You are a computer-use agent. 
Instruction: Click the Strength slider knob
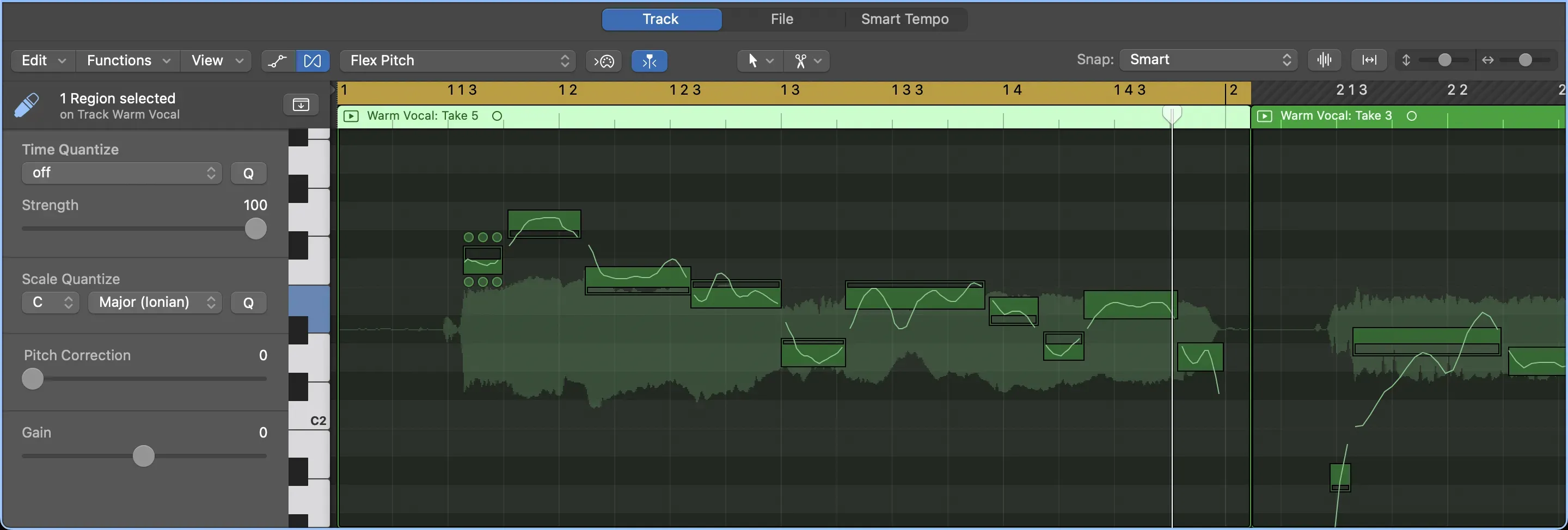click(256, 229)
